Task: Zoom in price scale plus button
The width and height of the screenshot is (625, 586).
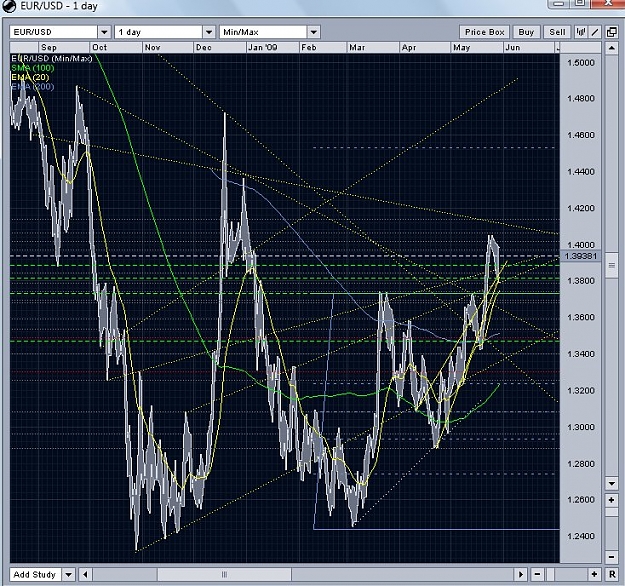Action: tap(611, 499)
